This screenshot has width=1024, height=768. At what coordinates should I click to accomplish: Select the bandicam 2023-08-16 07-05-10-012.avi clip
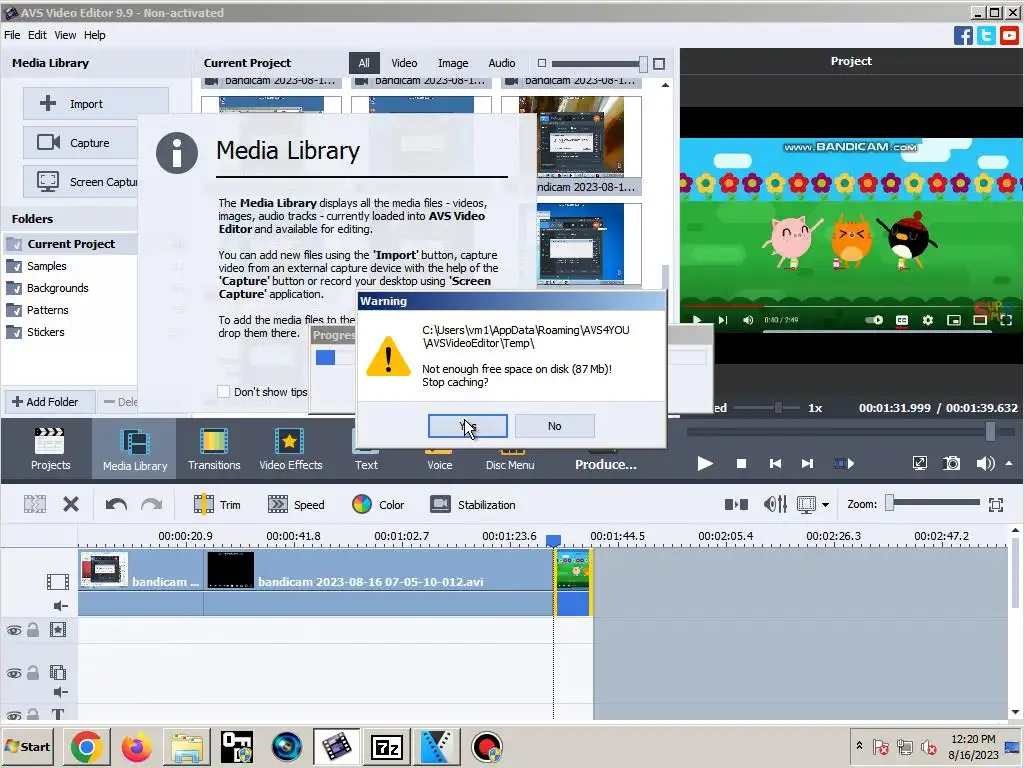pos(378,582)
